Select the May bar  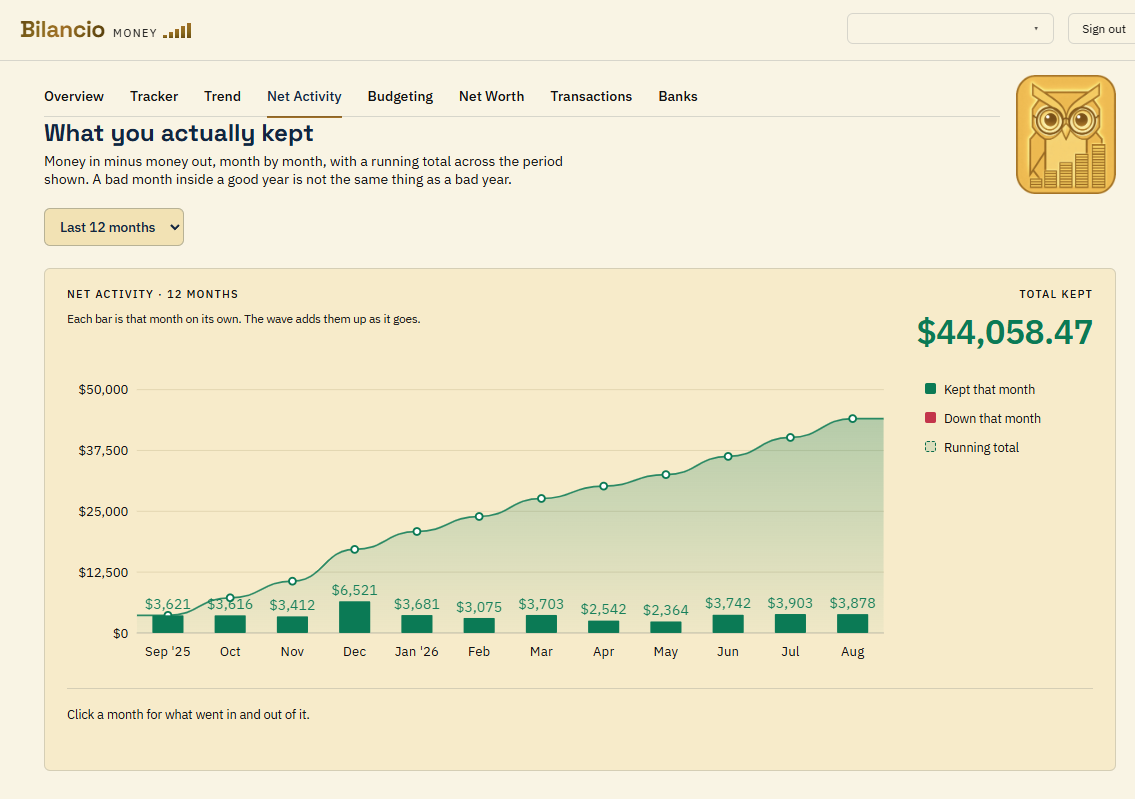click(x=666, y=627)
